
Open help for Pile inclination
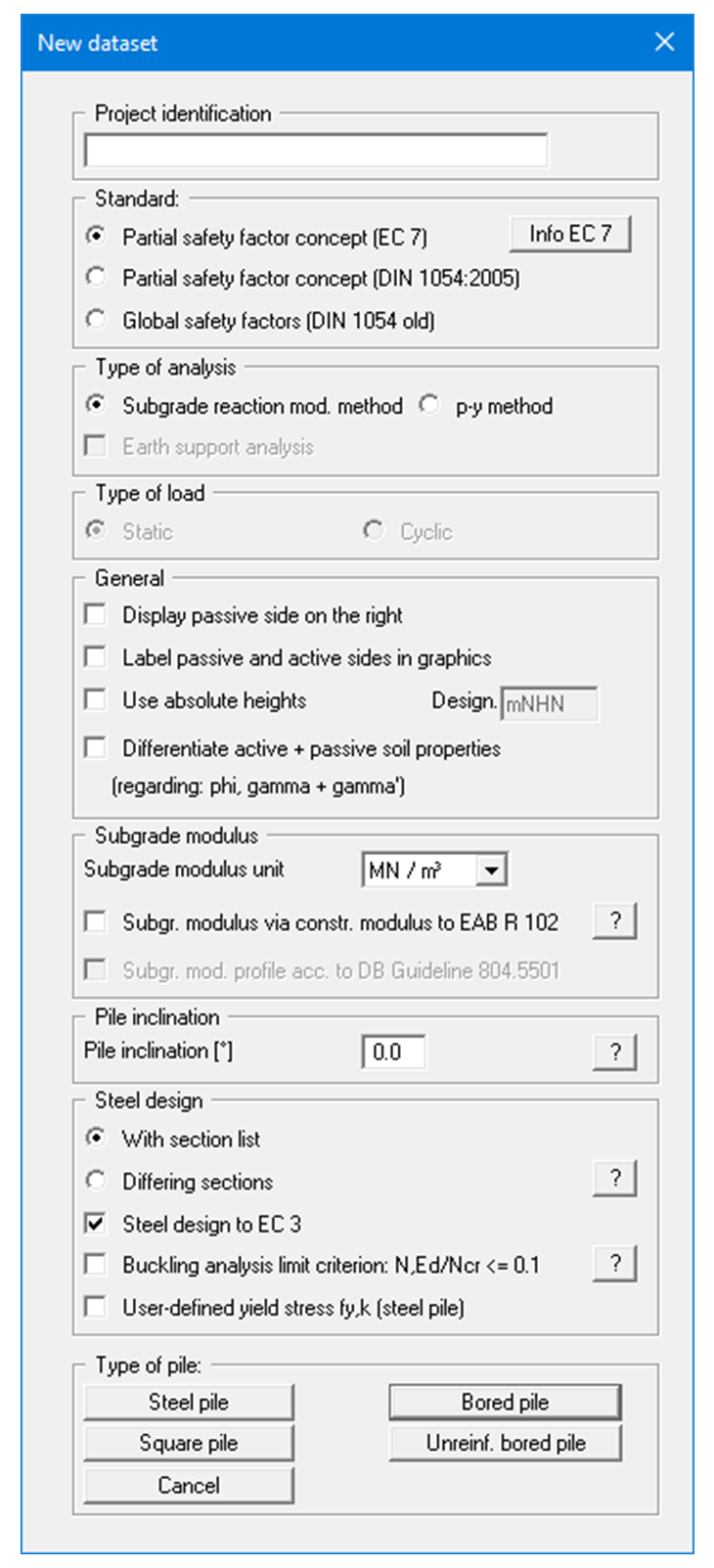coord(614,1053)
